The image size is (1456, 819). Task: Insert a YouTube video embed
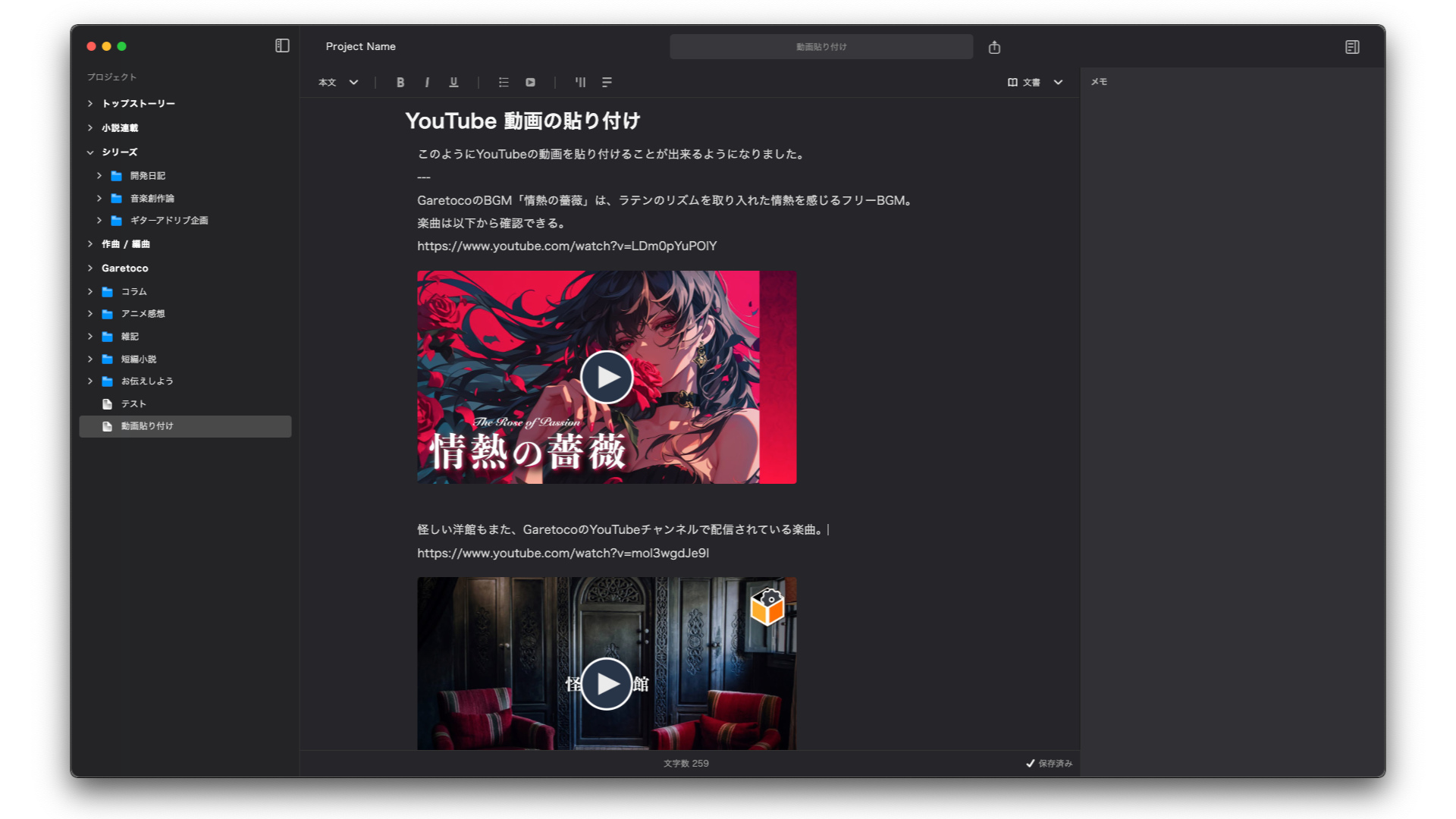tap(530, 82)
